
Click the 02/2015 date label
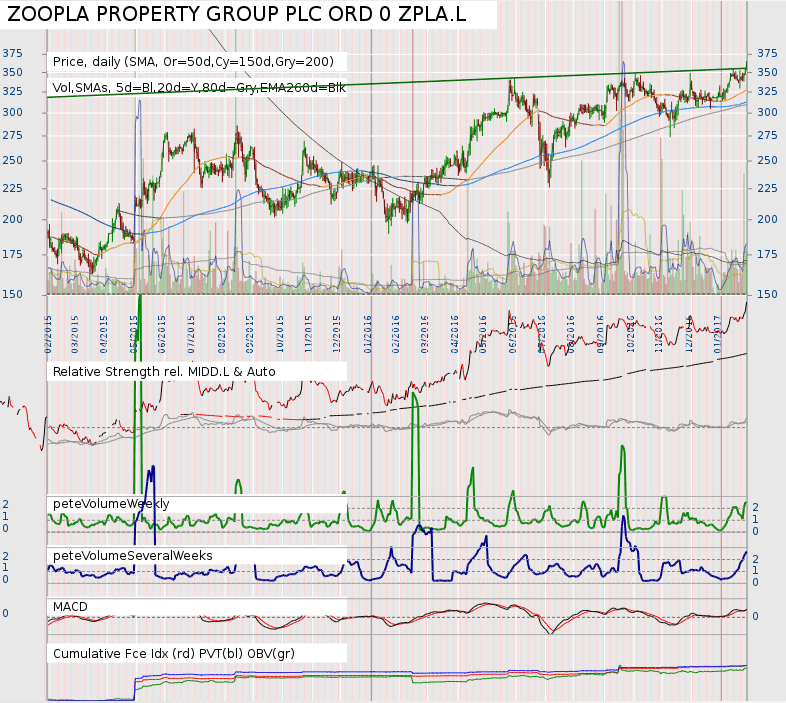(x=48, y=334)
